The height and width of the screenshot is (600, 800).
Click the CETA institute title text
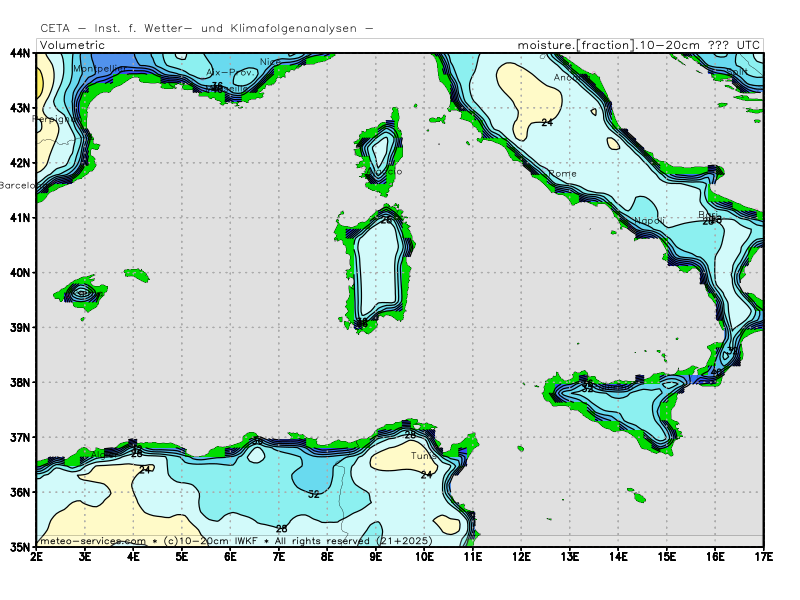coord(207,29)
